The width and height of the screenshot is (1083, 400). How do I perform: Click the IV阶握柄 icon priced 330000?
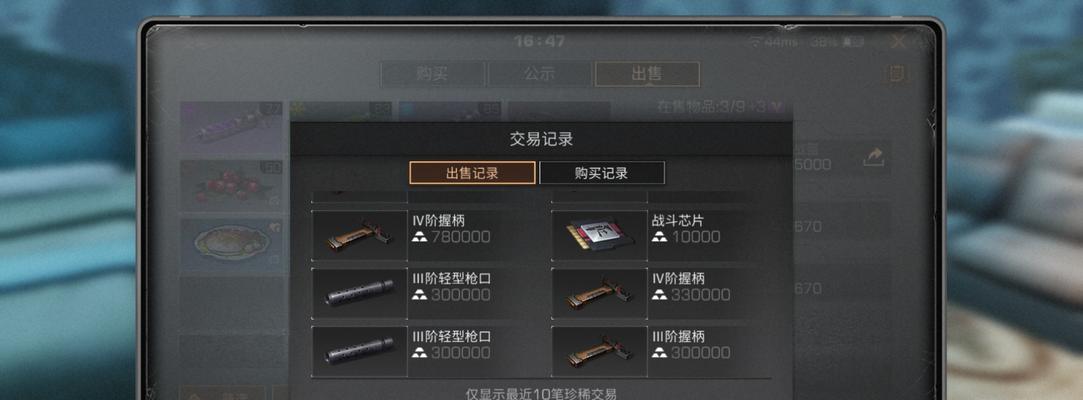(600, 294)
